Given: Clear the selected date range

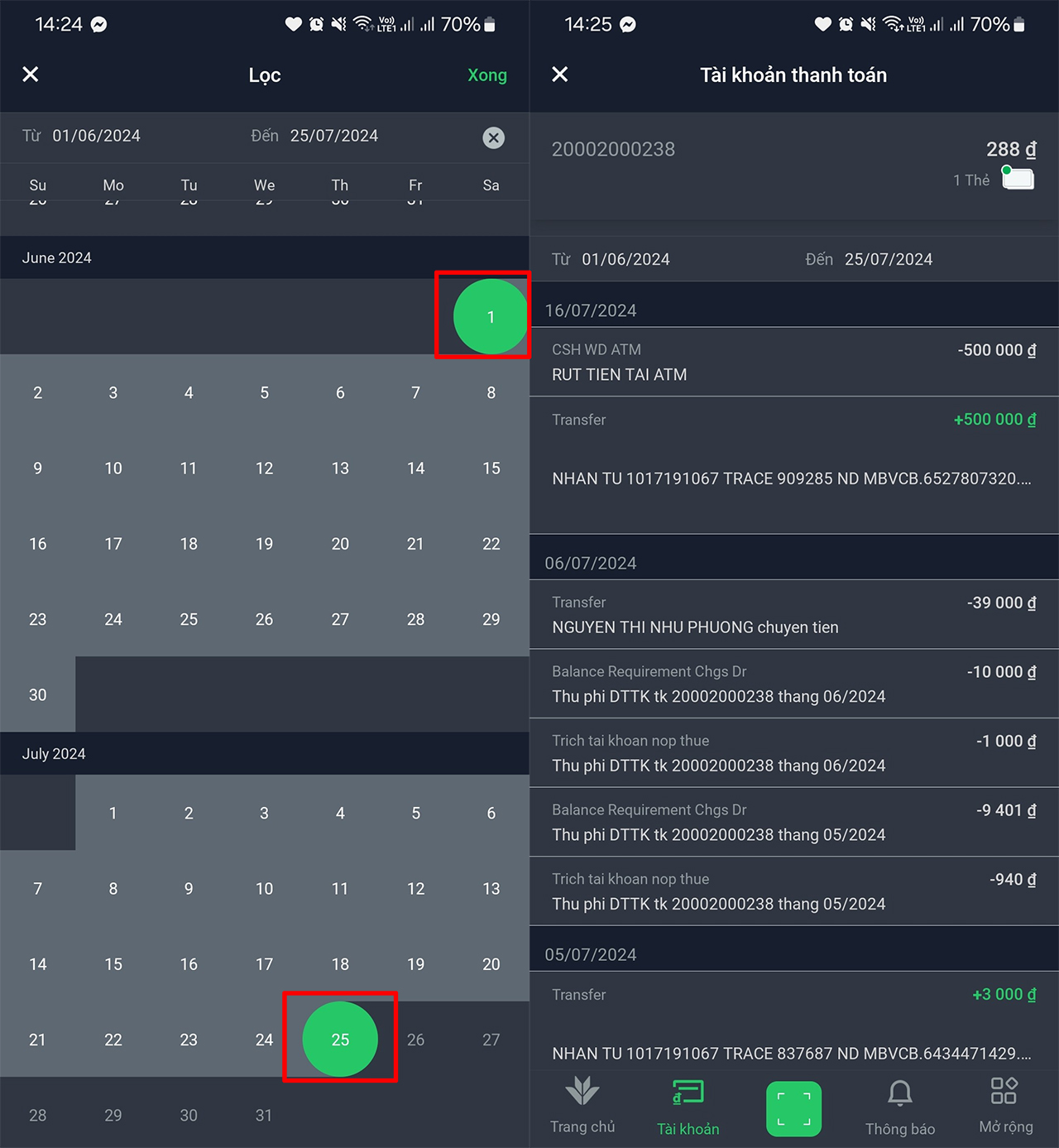Looking at the screenshot, I should pos(493,137).
